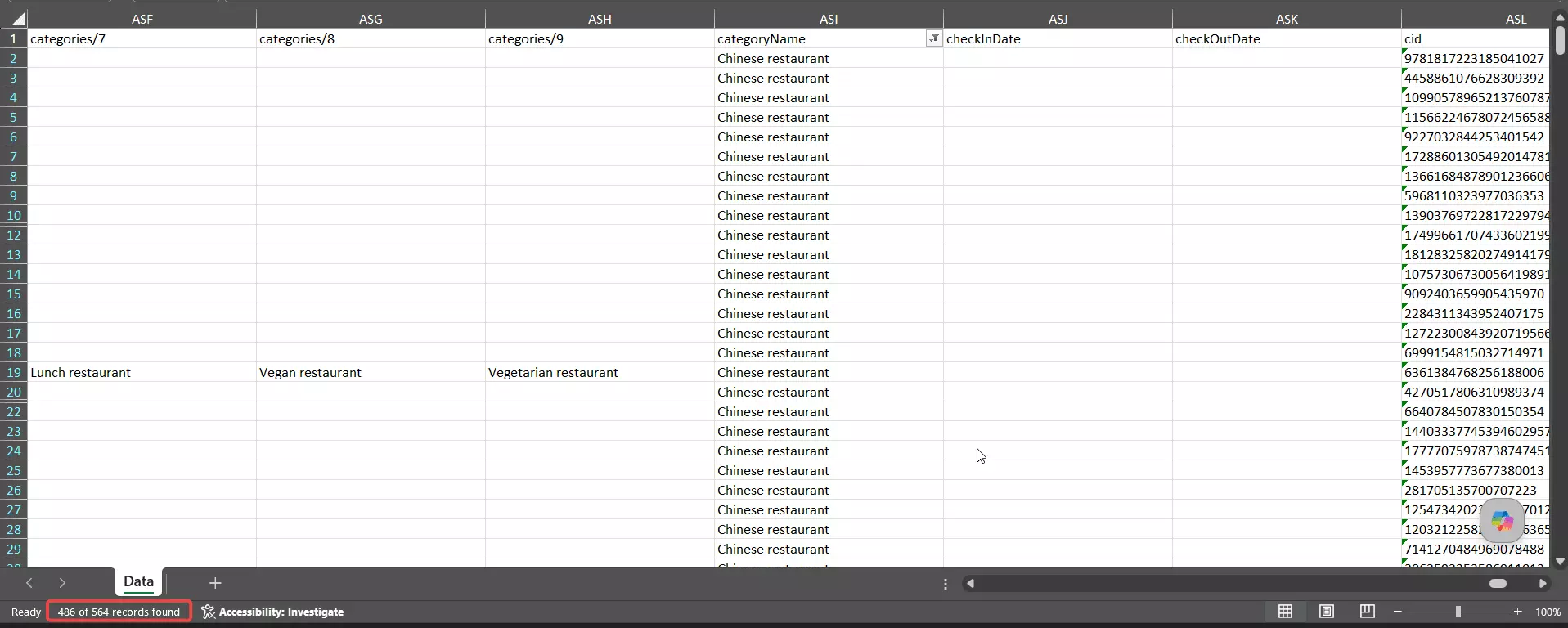This screenshot has width=1568, height=628.
Task: Select cid cell 281705135700707223
Action: click(1475, 490)
